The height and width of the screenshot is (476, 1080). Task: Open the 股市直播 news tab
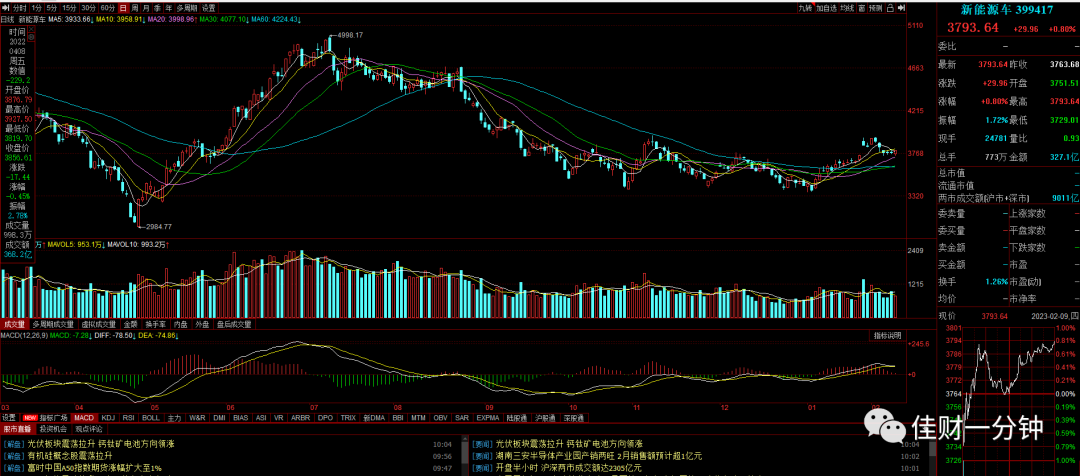(18, 428)
